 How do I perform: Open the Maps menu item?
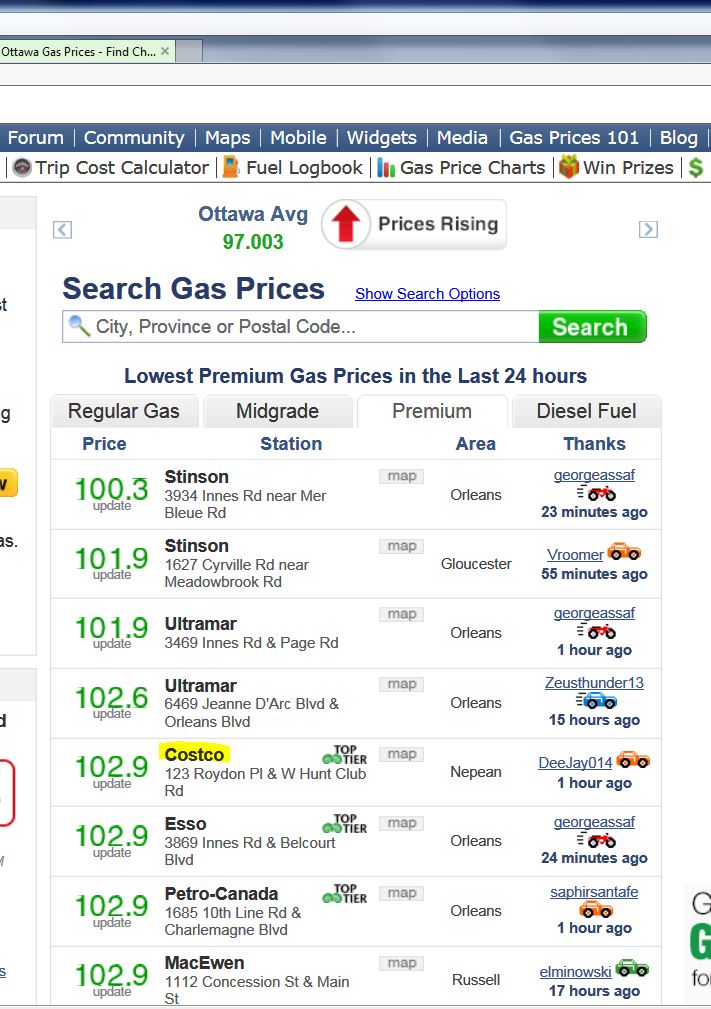click(x=227, y=138)
